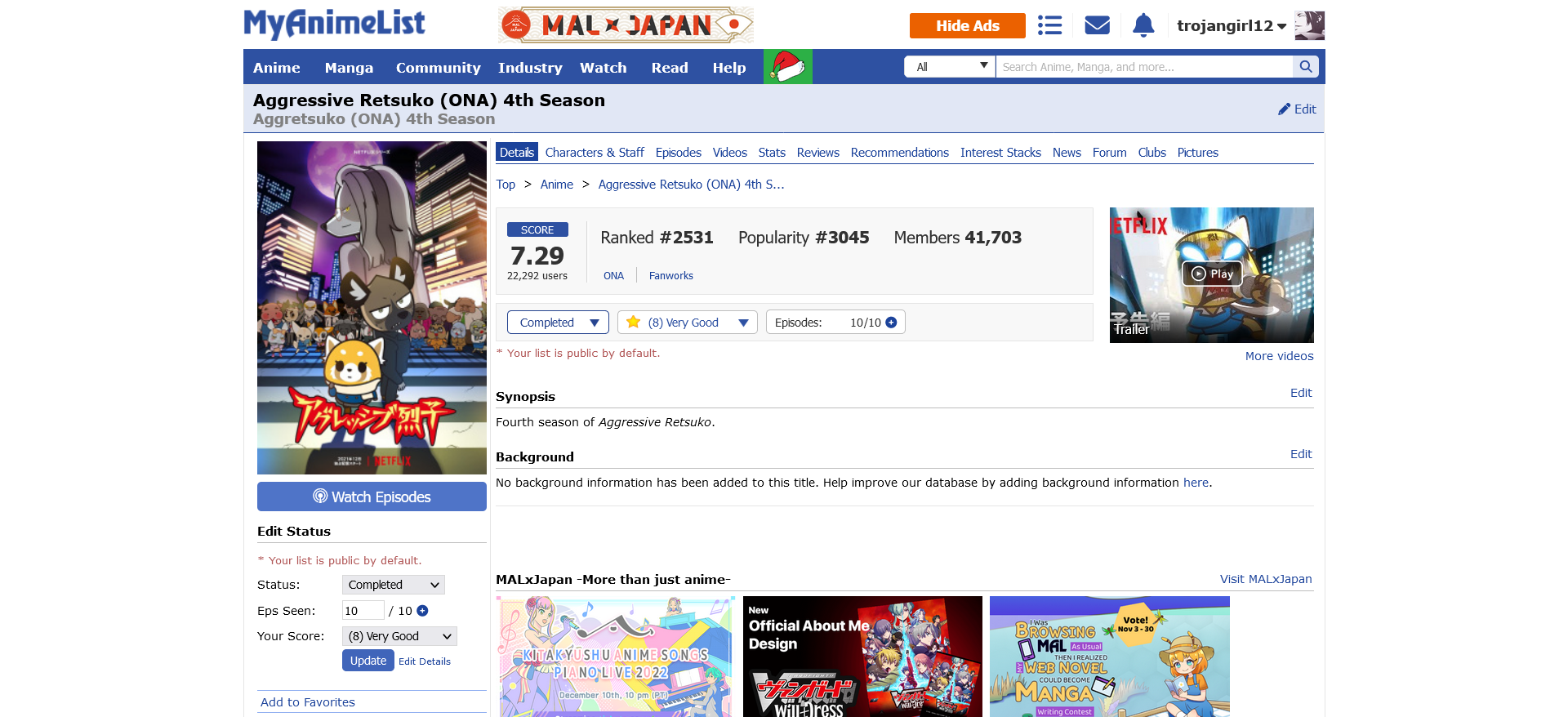Click the pencil Edit icon near the title
1568x717 pixels.
pyautogui.click(x=1297, y=109)
